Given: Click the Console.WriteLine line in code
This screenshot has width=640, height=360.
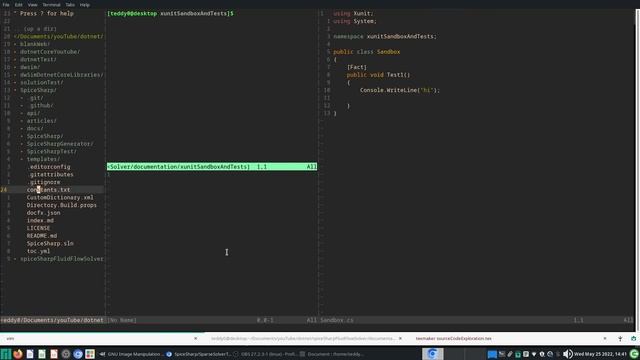Looking at the screenshot, I should (400, 90).
